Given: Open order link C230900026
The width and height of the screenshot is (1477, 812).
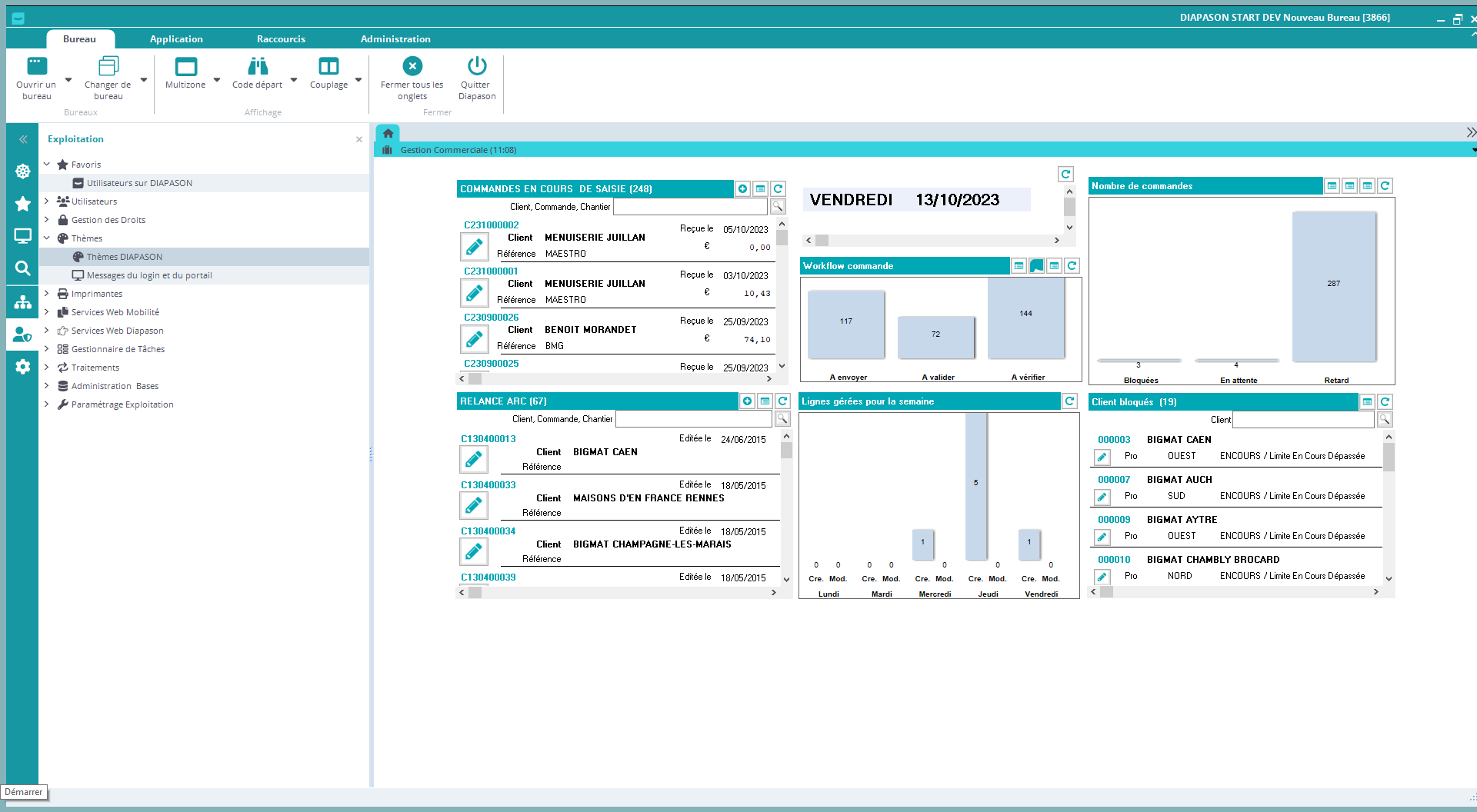Looking at the screenshot, I should [x=491, y=318].
